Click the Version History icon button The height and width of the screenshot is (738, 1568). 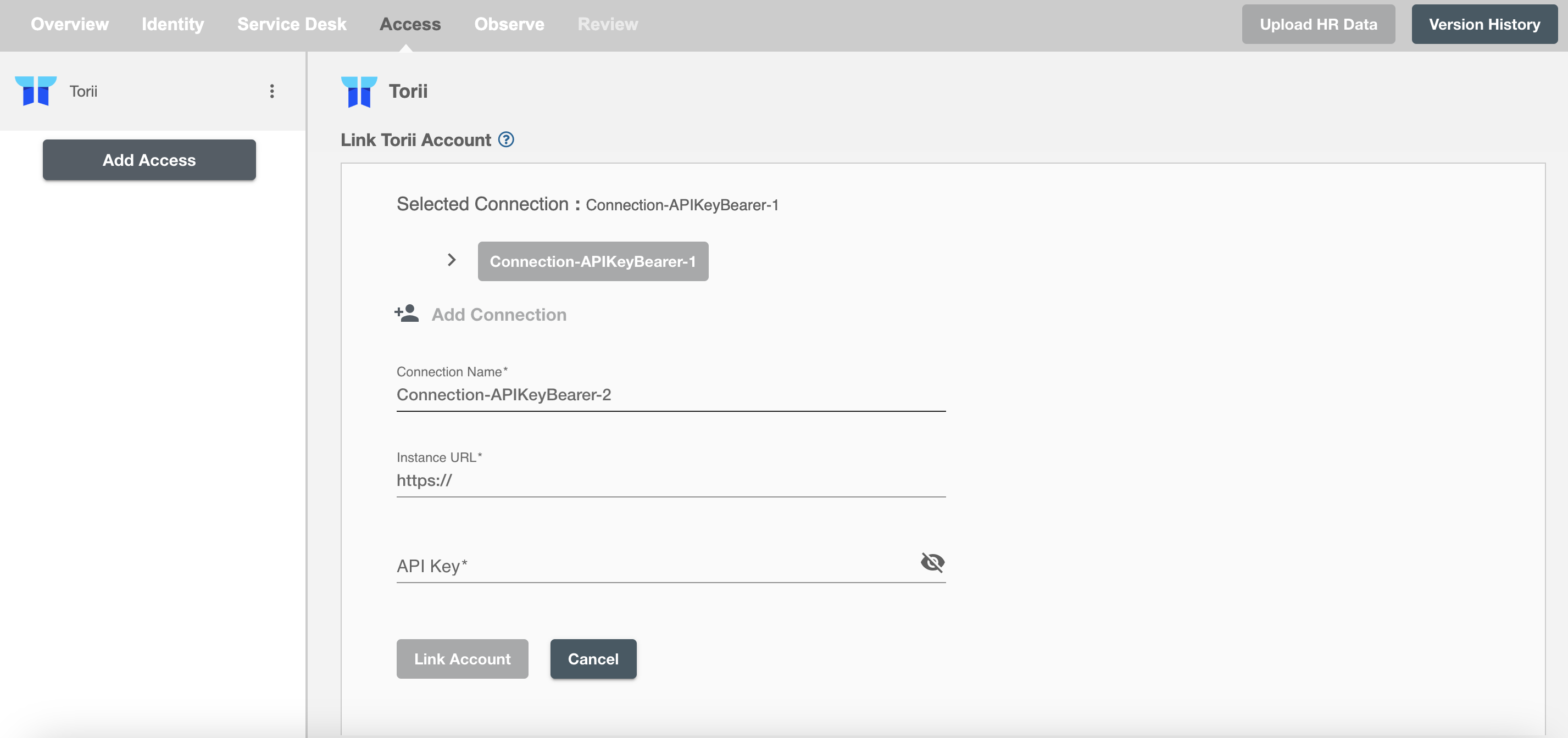1484,24
